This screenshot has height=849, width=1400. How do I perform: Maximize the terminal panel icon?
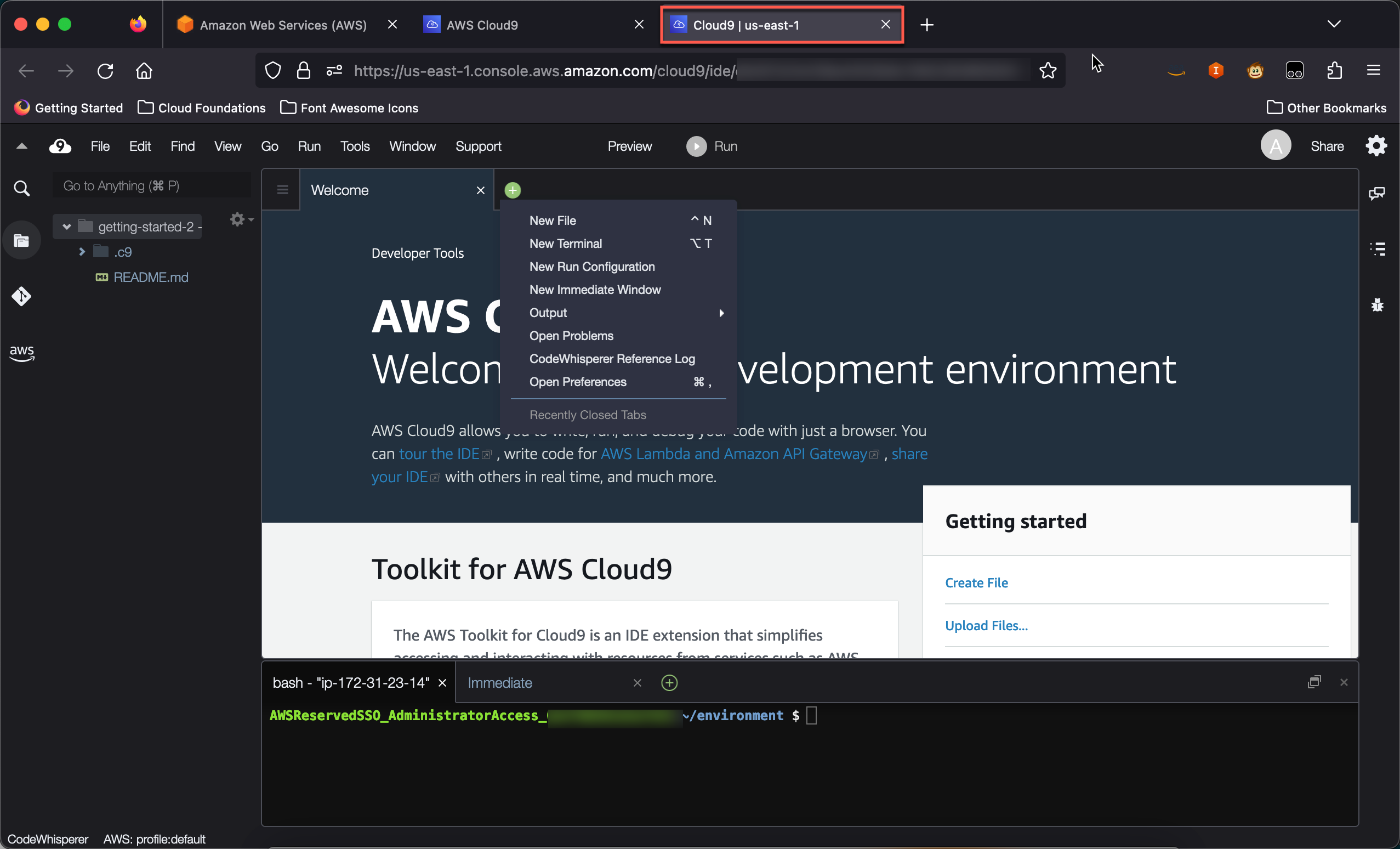1313,682
